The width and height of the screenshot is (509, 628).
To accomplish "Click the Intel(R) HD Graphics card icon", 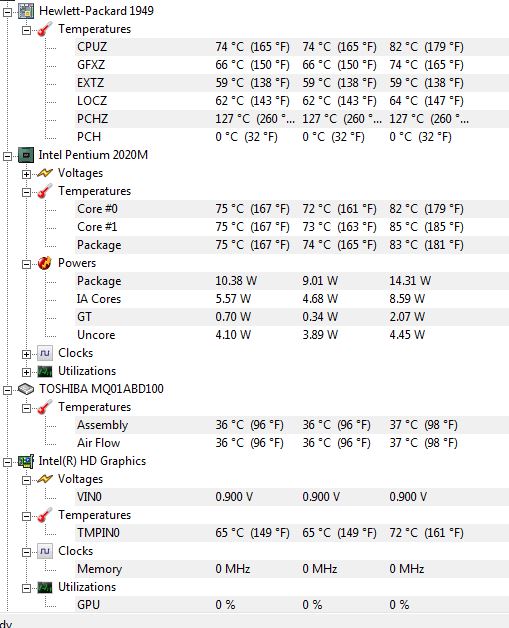I will point(26,462).
